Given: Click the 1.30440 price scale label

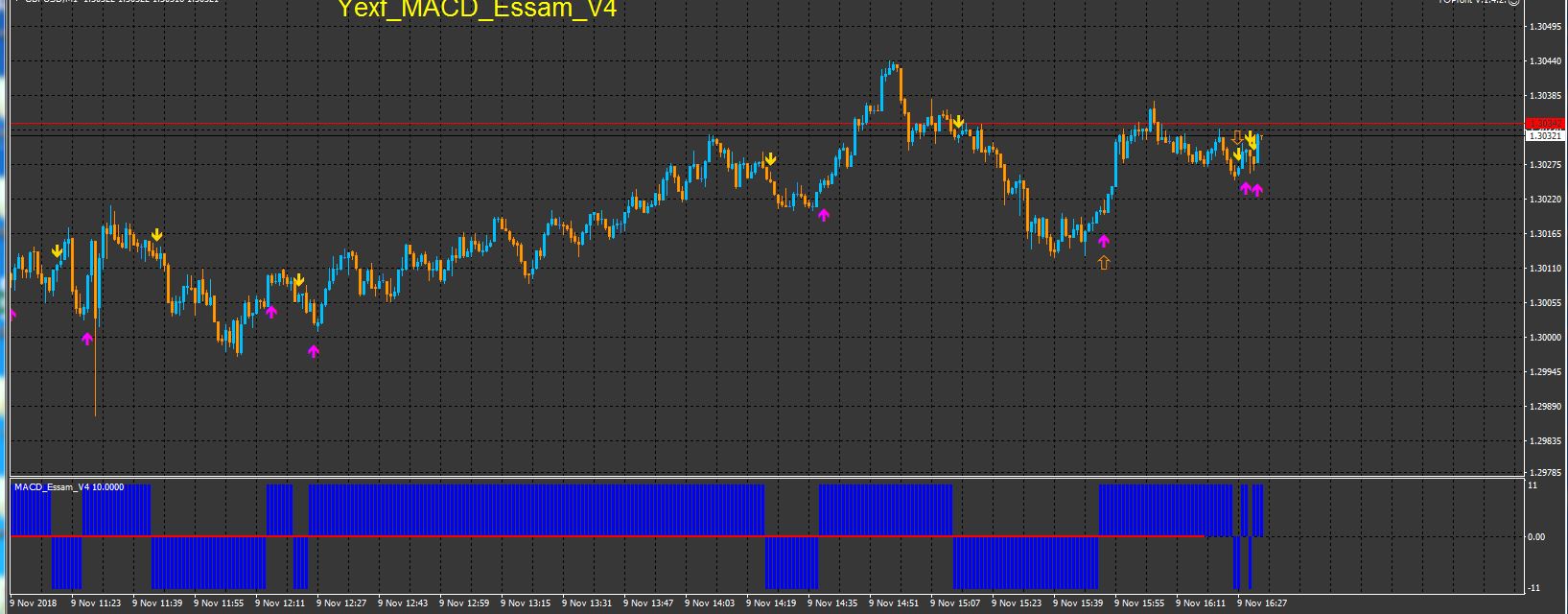Looking at the screenshot, I should 1544,61.
